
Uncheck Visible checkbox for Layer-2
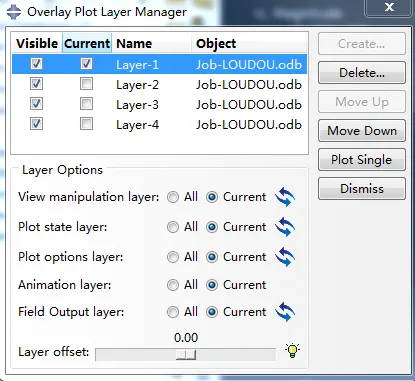coord(36,84)
